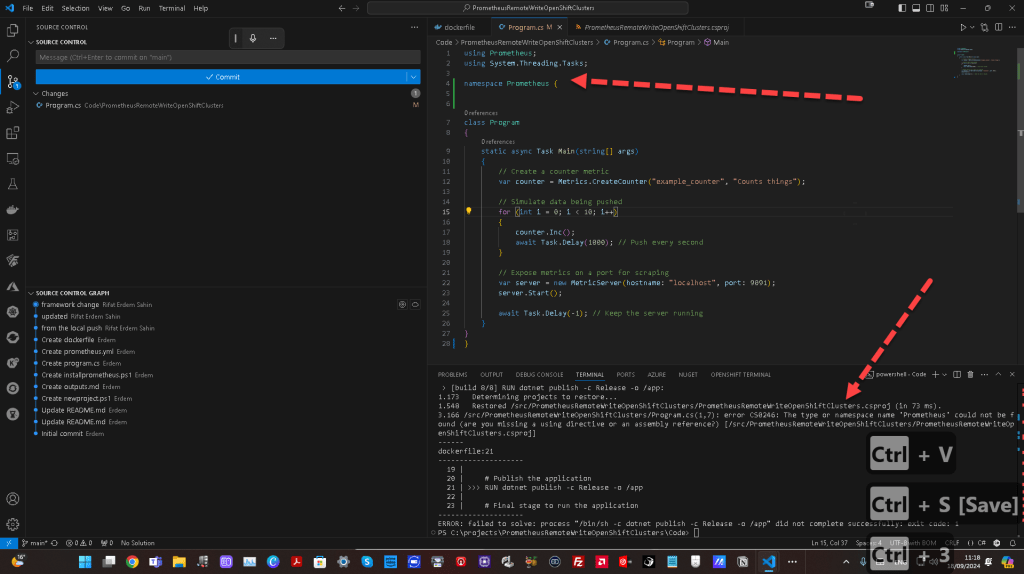
Task: Kill the terminal with trash icon
Action: [970, 375]
